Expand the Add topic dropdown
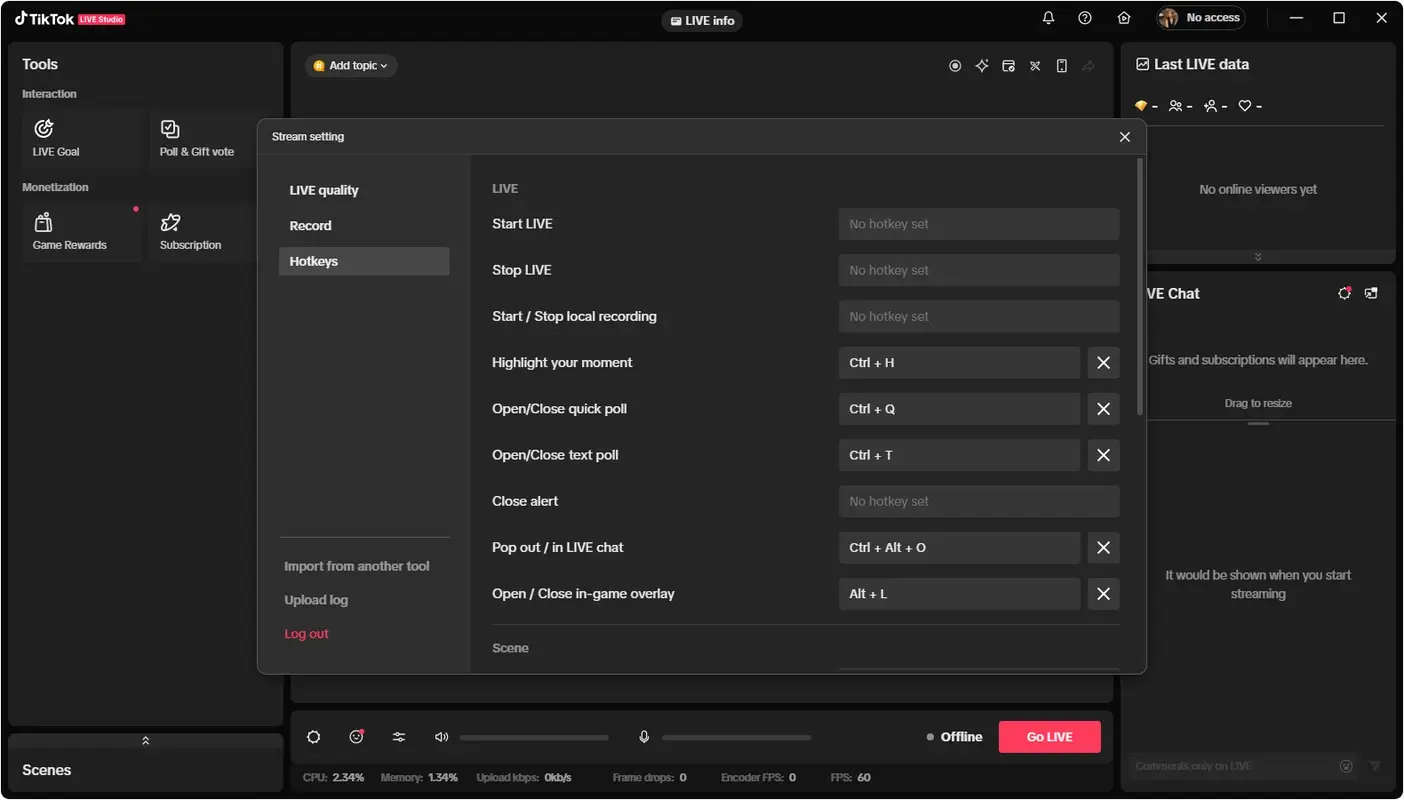Viewport: 1404px width, 800px height. tap(351, 65)
